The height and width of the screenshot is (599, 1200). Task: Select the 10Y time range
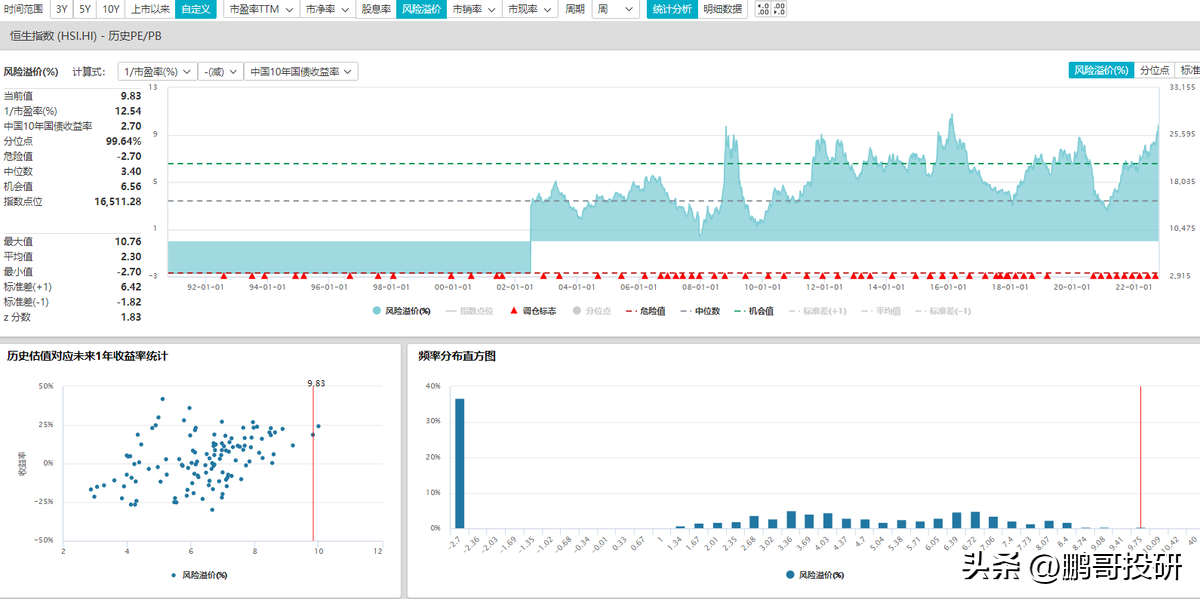coord(111,9)
